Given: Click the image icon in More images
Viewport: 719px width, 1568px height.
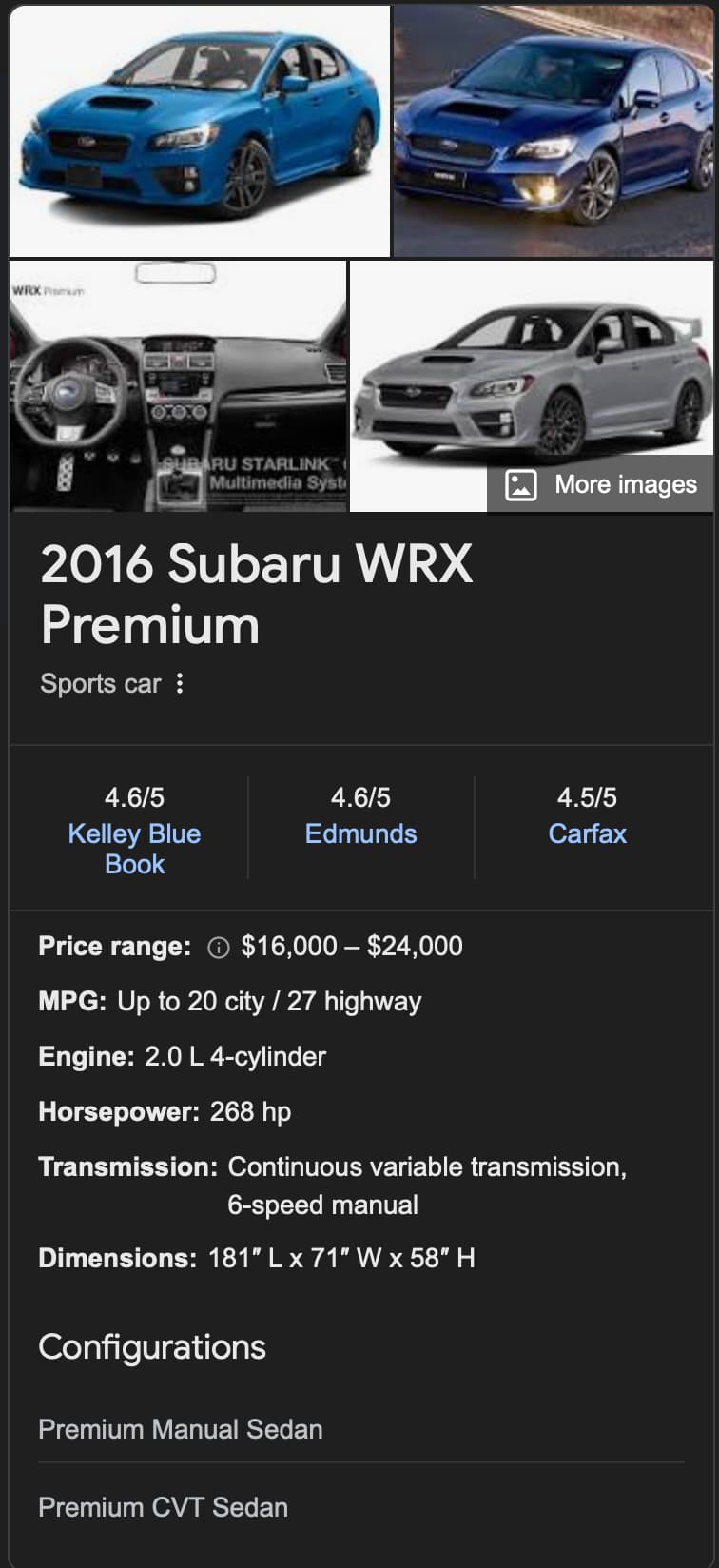Looking at the screenshot, I should point(520,484).
